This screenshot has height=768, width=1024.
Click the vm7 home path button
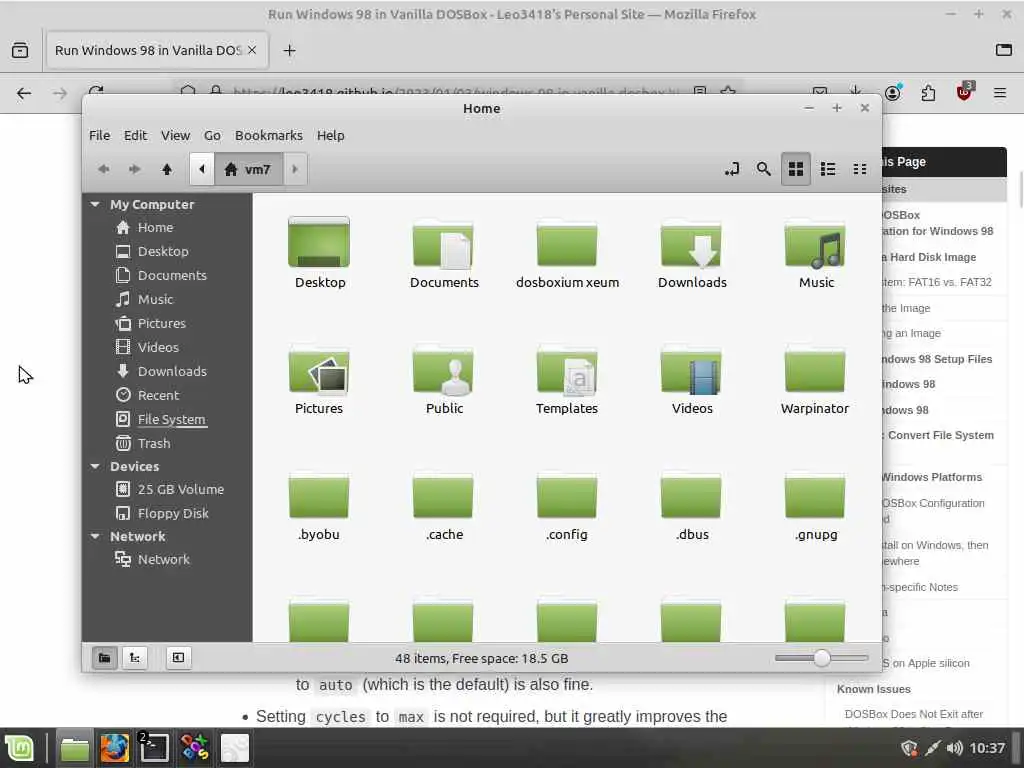(x=248, y=169)
